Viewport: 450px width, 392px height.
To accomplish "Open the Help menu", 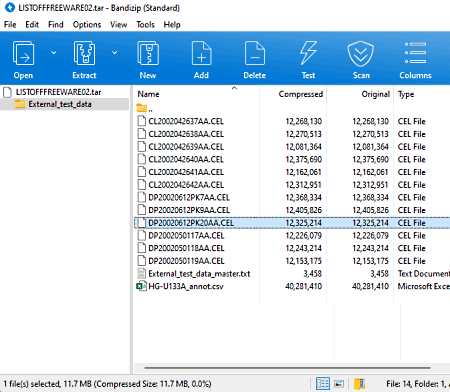I will (172, 25).
